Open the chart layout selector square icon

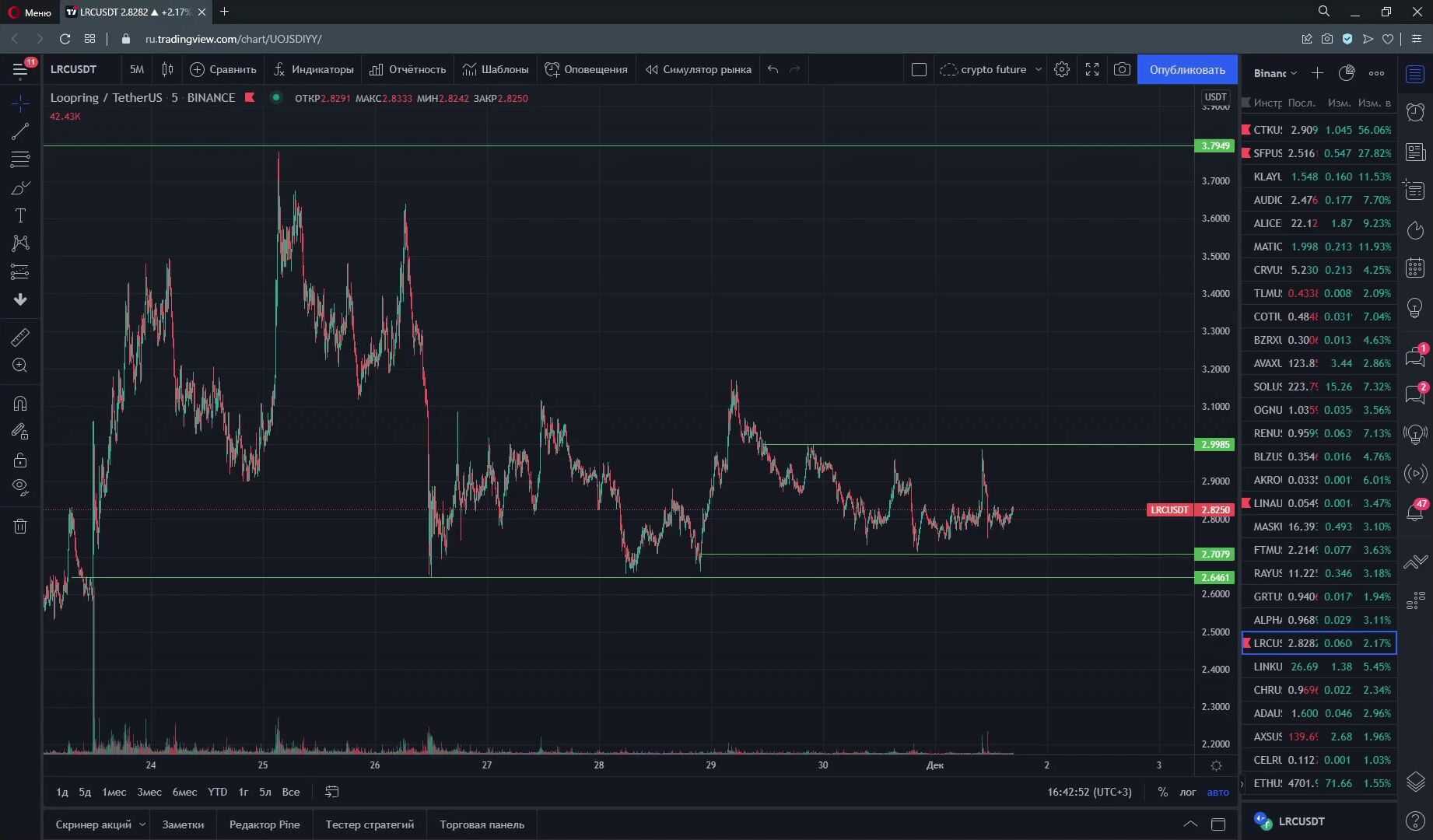click(919, 69)
